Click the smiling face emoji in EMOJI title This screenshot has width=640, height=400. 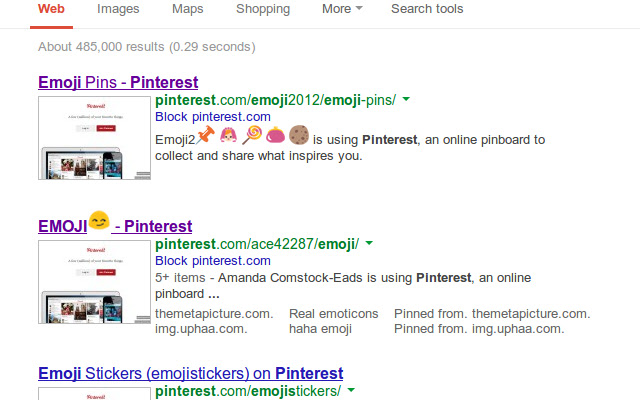coord(99,221)
